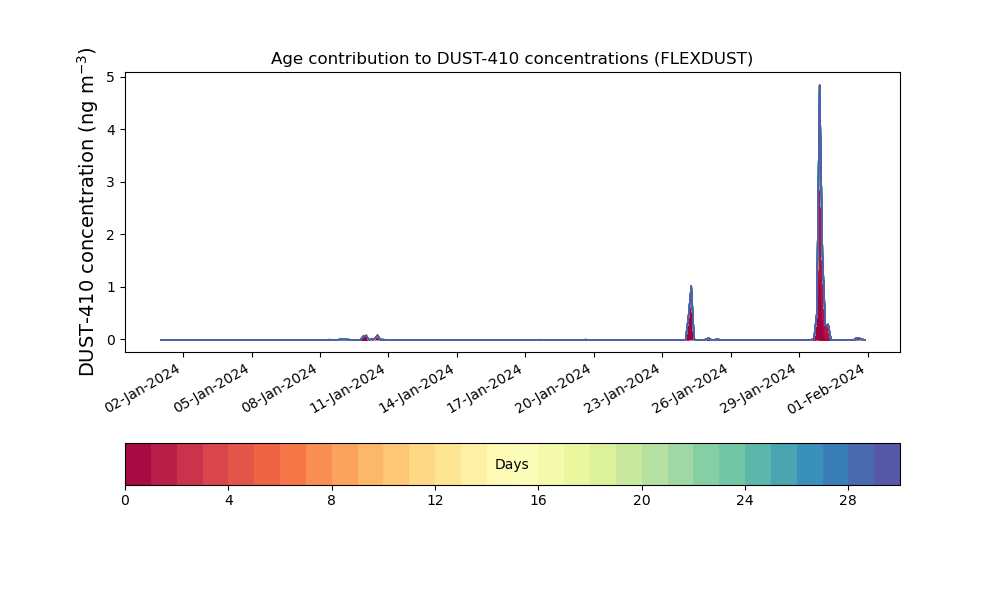The image size is (1000, 600).
Task: Click the y-axis tick value 3
Action: point(111,182)
